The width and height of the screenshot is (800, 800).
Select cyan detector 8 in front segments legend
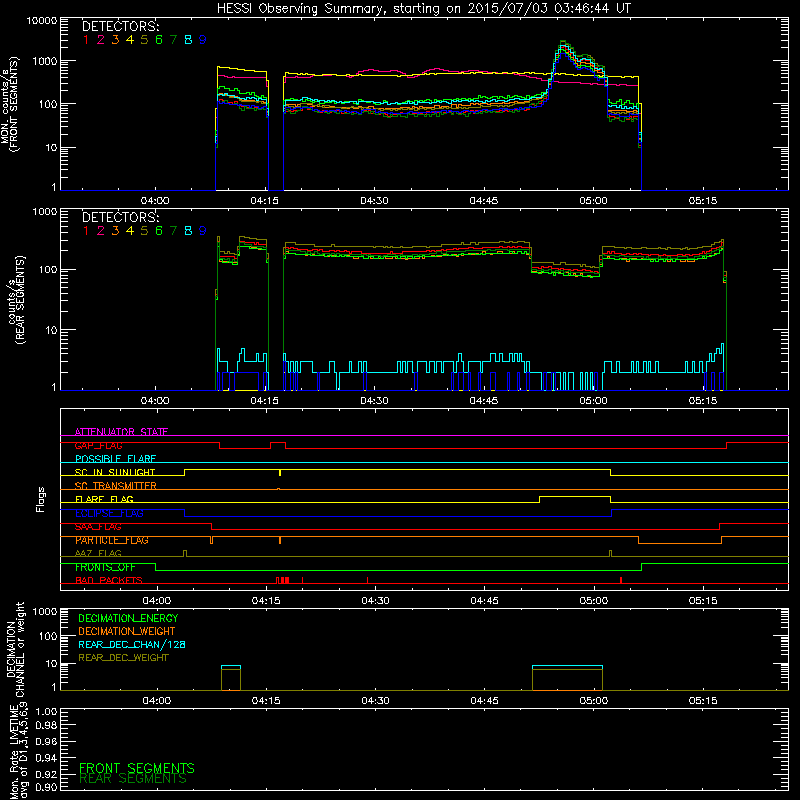[x=188, y=40]
